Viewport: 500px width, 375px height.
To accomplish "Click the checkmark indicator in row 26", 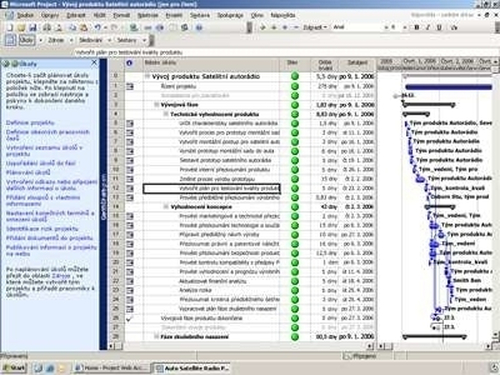I will click(x=129, y=319).
